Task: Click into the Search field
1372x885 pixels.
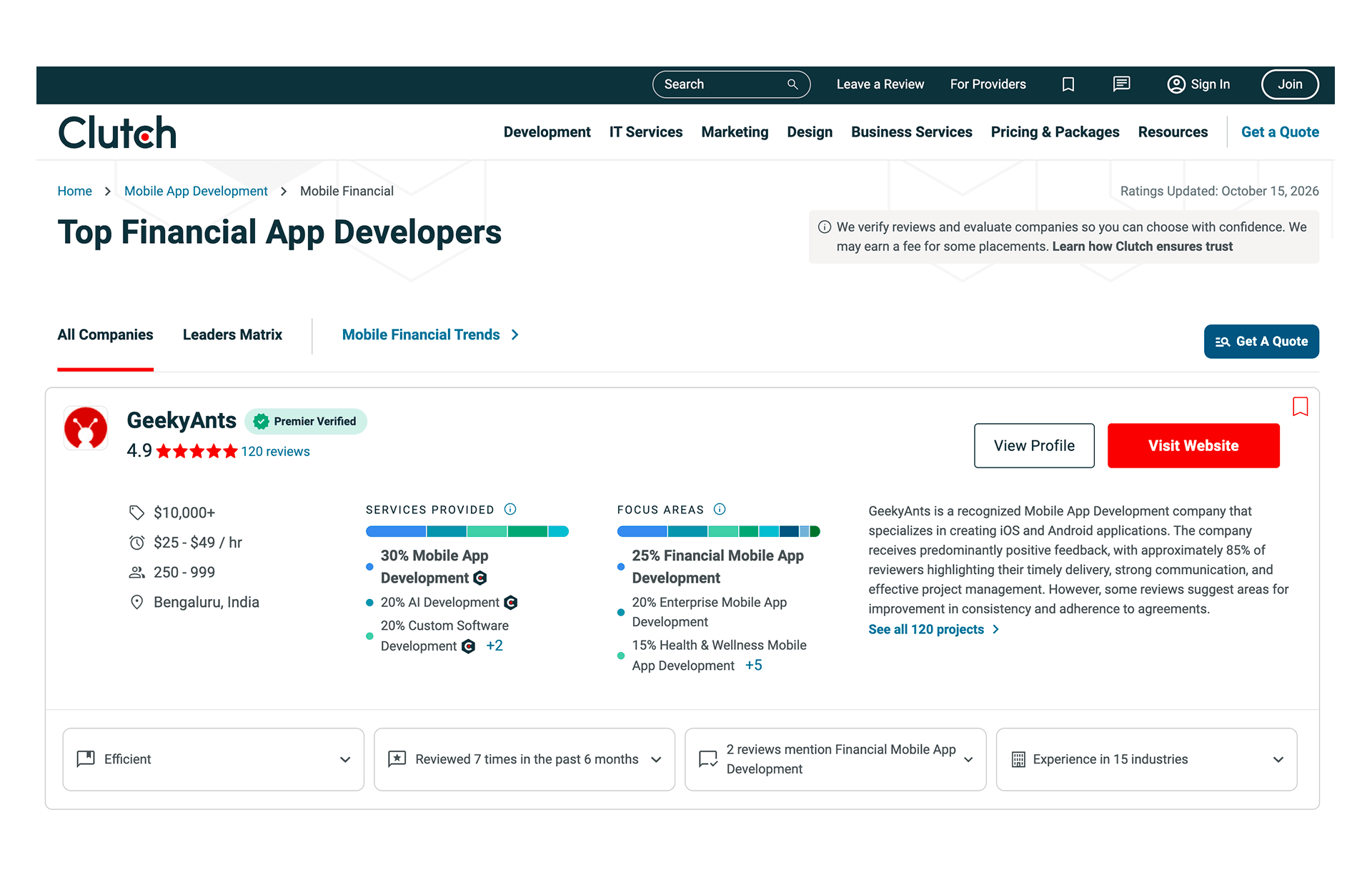Action: 731,84
